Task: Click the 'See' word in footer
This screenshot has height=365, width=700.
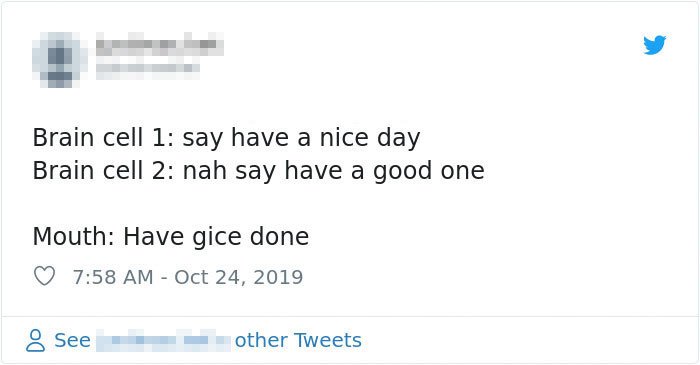Action: 72,340
